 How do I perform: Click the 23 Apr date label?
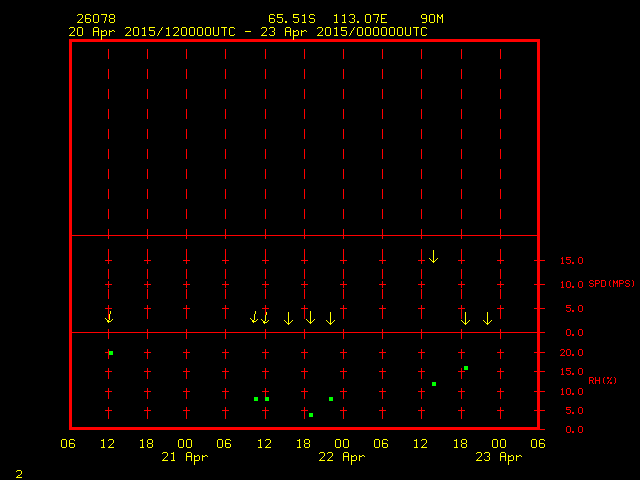coord(498,457)
